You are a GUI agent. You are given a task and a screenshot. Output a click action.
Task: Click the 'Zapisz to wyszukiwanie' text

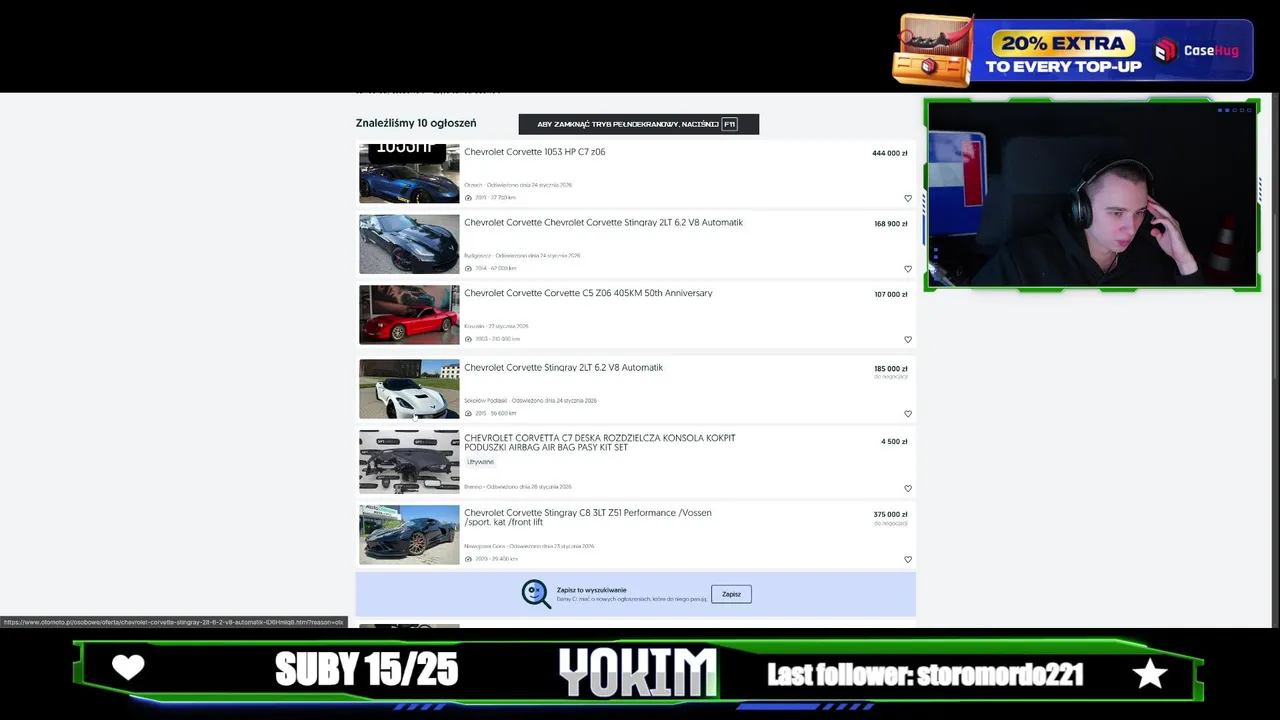[x=591, y=590]
